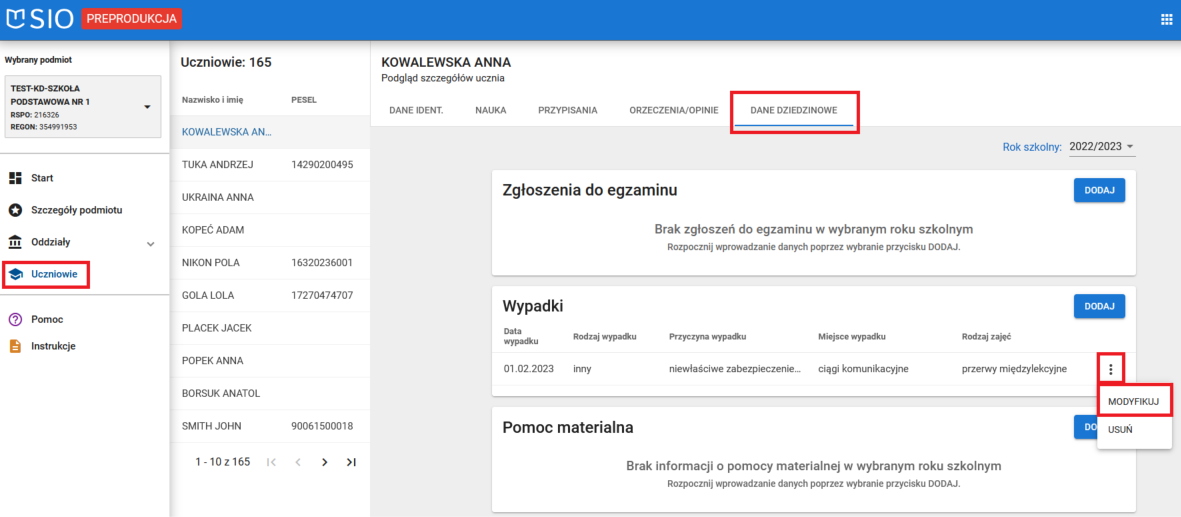Jump to last page of students
This screenshot has height=517, width=1181.
point(351,462)
